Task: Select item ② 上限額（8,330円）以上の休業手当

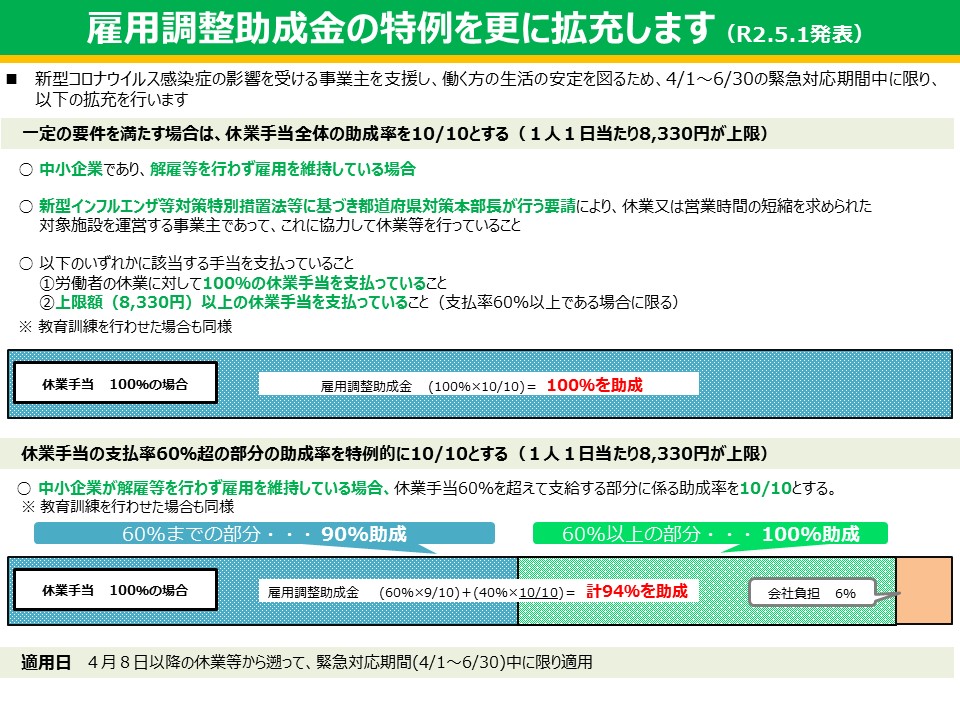Action: click(x=230, y=301)
